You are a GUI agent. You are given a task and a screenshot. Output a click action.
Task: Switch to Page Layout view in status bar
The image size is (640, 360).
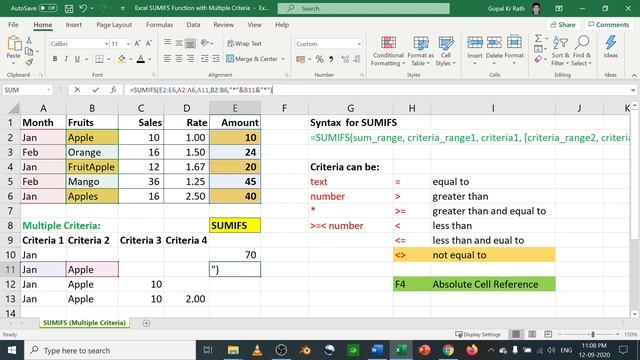click(532, 334)
